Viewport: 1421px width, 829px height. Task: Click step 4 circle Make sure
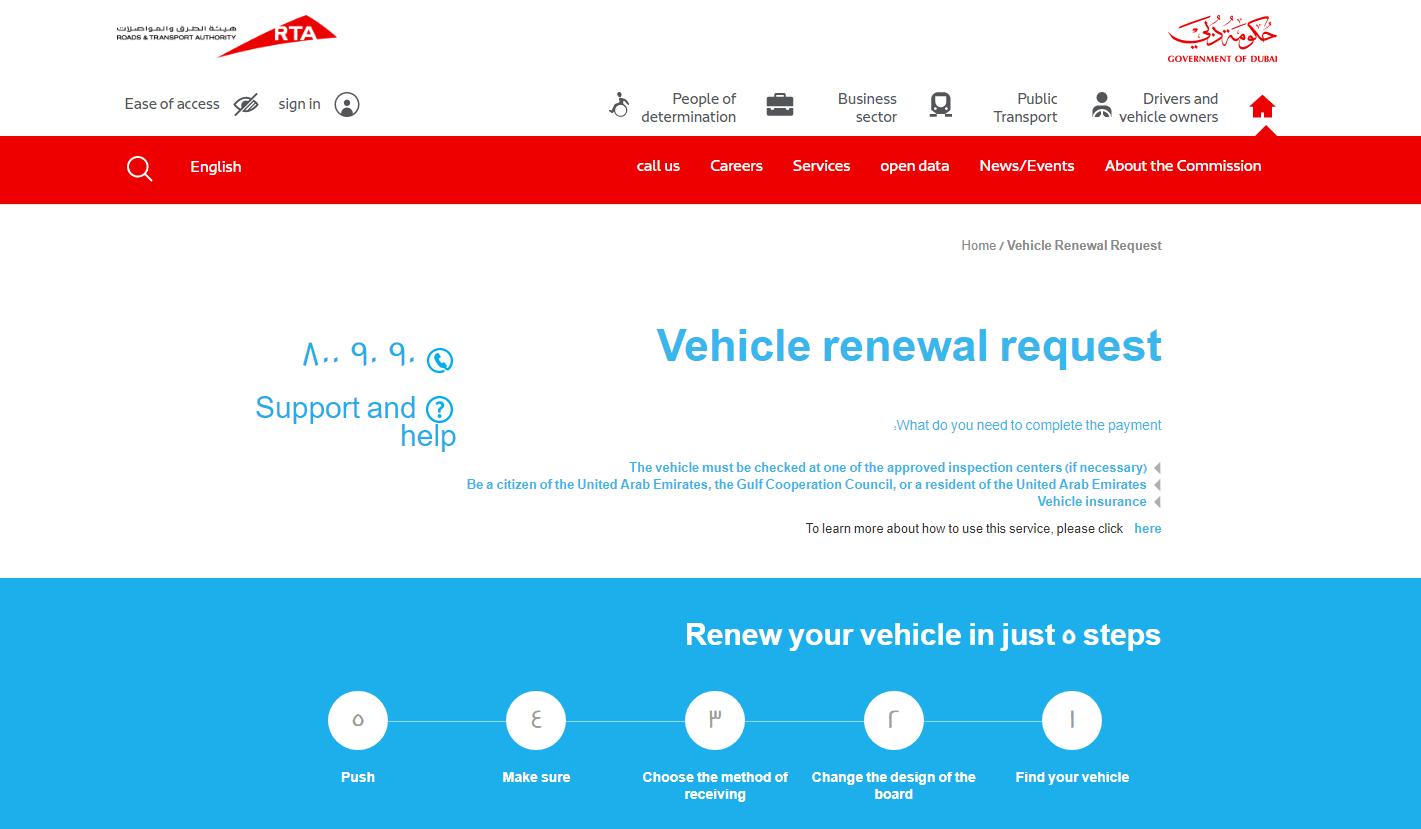[x=536, y=720]
